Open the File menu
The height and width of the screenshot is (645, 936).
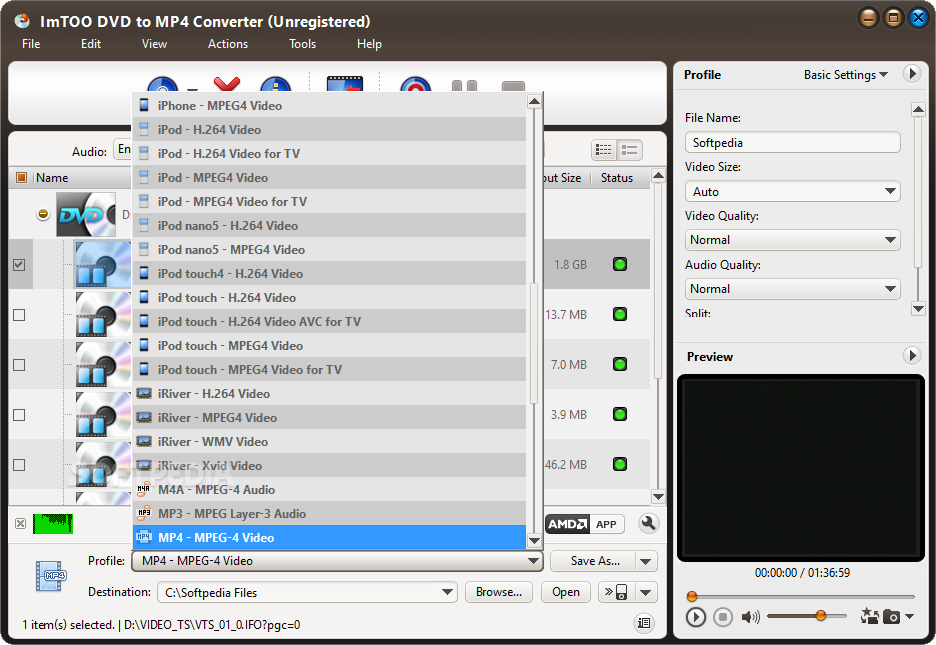31,44
